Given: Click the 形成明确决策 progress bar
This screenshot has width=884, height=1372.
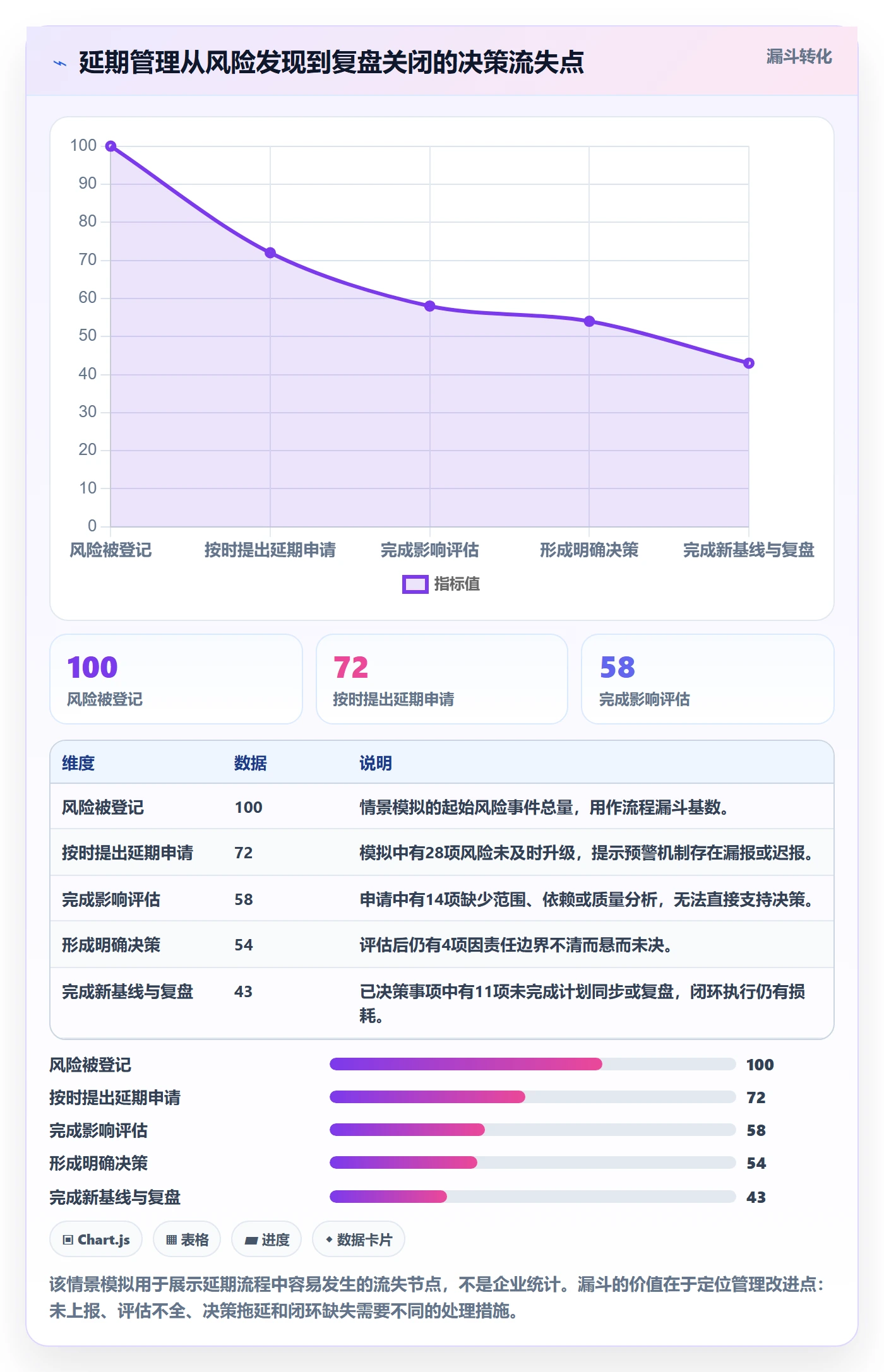Looking at the screenshot, I should 533,1163.
